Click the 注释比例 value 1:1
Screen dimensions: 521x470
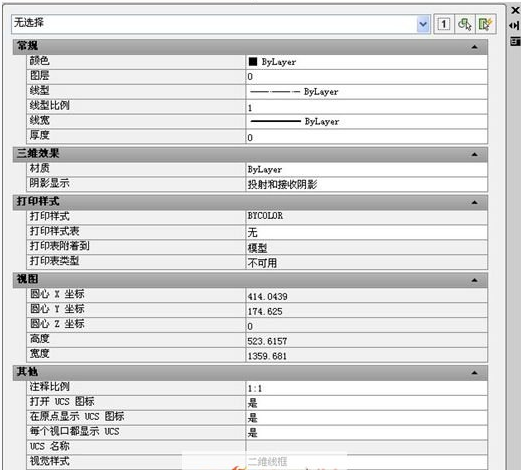point(367,388)
